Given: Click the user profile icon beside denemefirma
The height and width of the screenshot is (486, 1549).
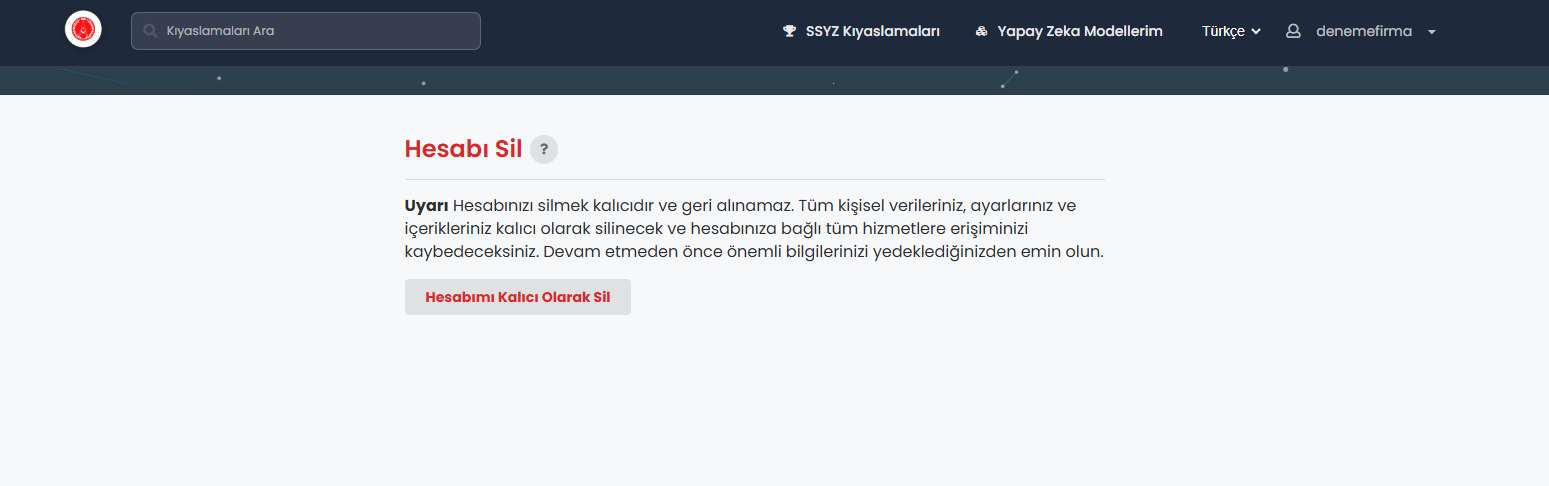Looking at the screenshot, I should click(1293, 31).
